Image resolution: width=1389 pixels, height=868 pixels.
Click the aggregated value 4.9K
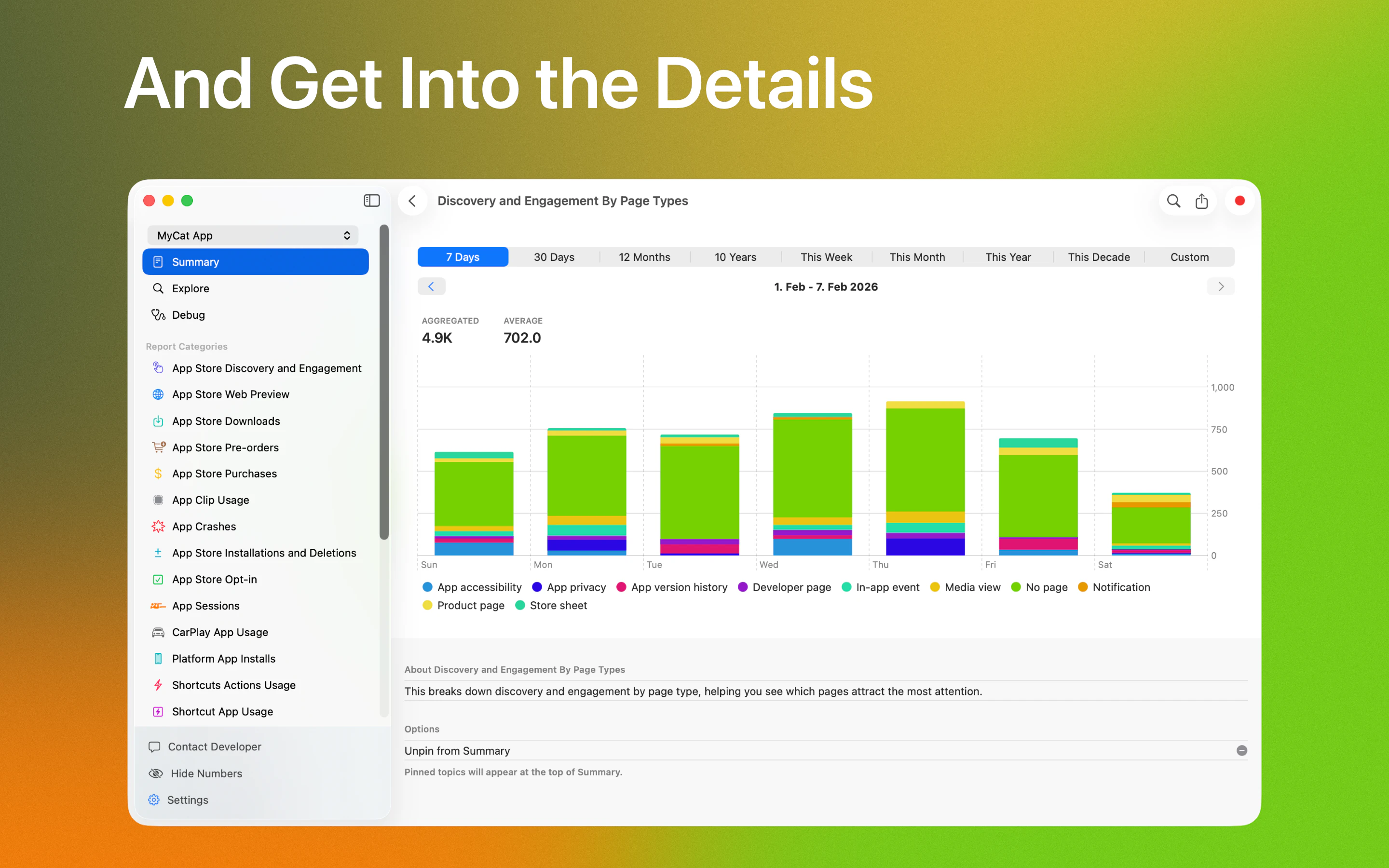(x=437, y=338)
